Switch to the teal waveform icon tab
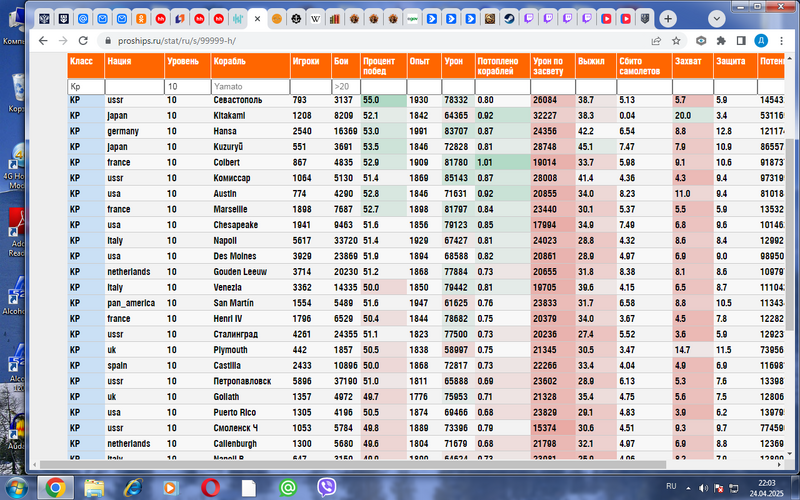This screenshot has width=800, height=500. pyautogui.click(x=238, y=19)
